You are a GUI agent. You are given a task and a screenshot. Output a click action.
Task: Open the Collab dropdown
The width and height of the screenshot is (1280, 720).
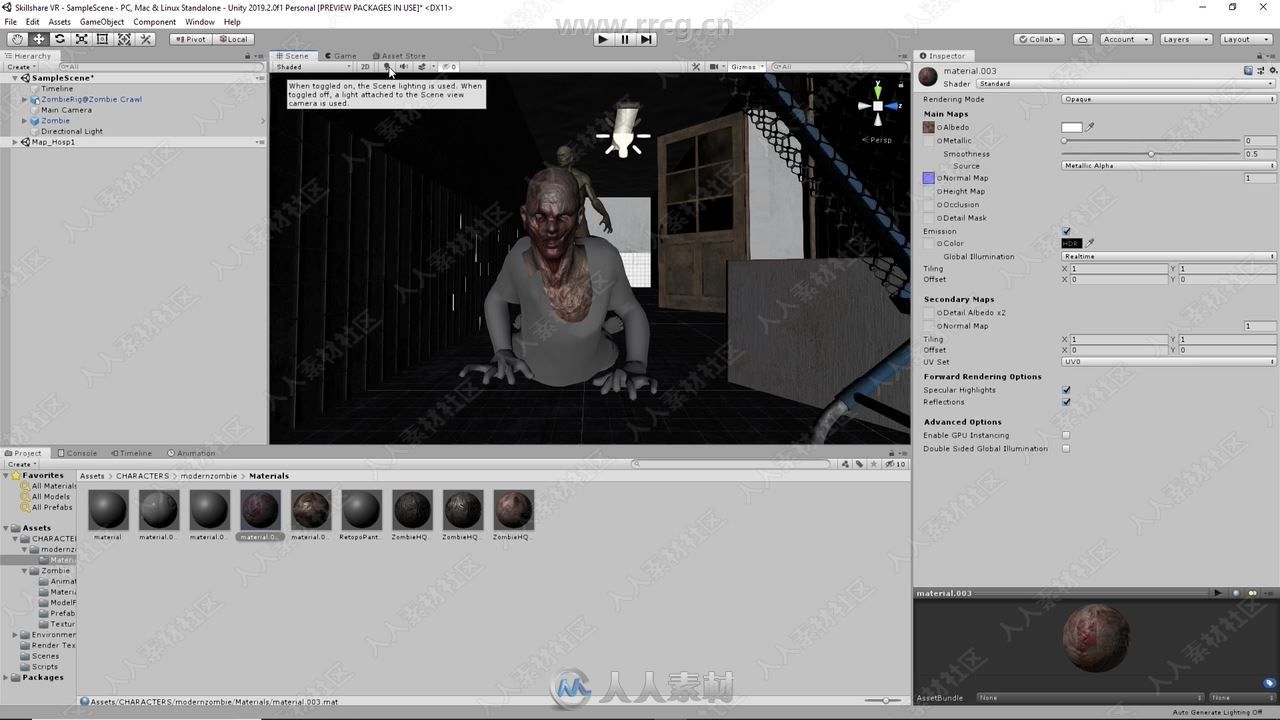tap(1039, 39)
